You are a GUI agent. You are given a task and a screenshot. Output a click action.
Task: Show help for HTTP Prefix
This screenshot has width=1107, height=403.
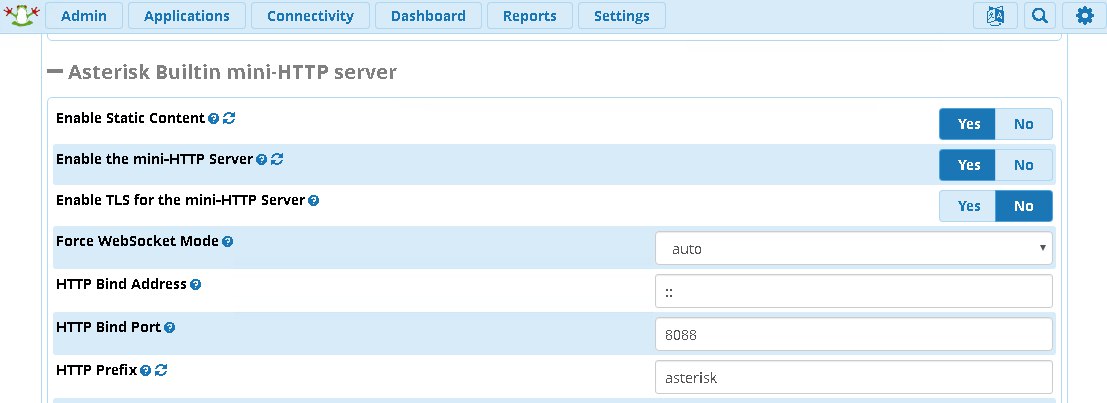click(x=145, y=370)
